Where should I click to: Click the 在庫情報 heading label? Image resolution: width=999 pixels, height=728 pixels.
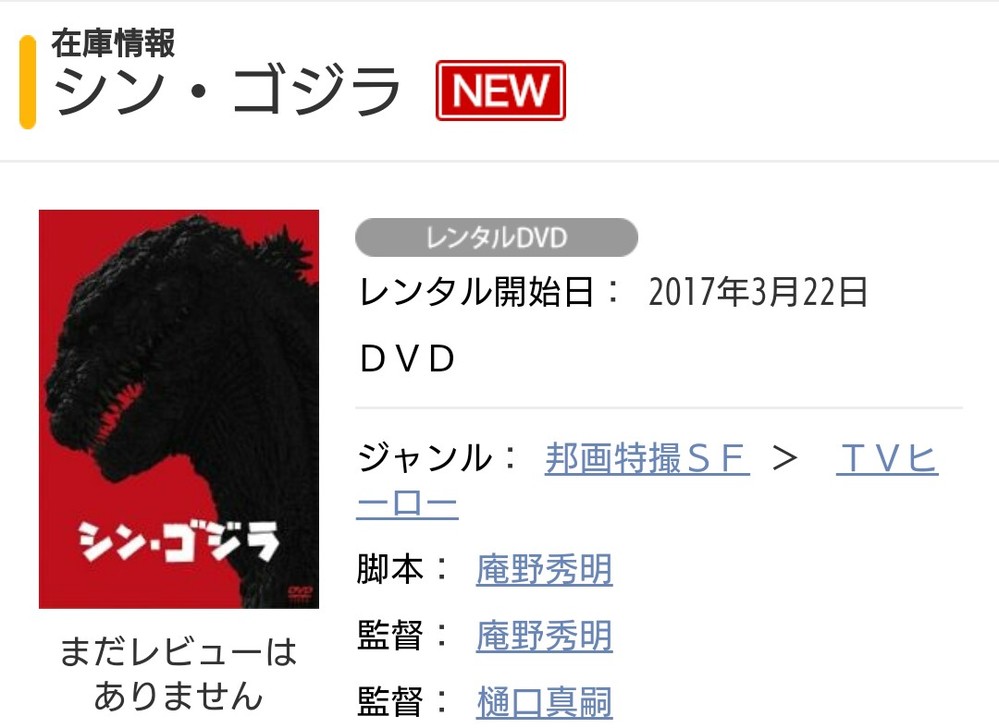click(113, 43)
